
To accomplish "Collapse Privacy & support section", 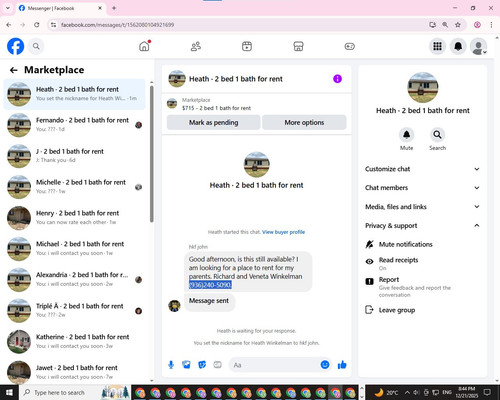I will point(422,226).
